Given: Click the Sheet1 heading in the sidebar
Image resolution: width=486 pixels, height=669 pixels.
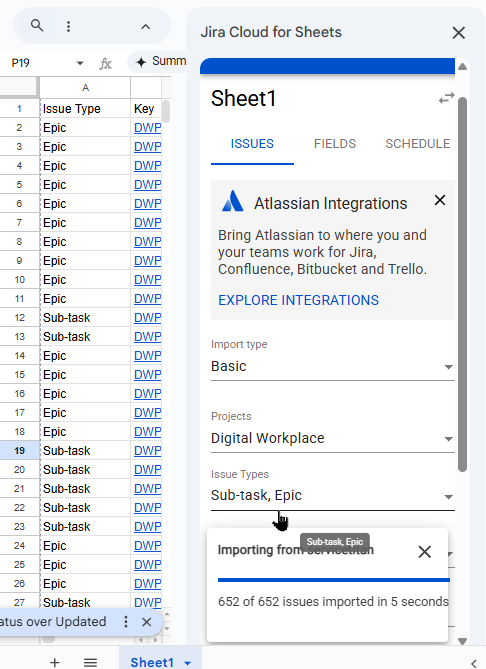Looking at the screenshot, I should (243, 99).
